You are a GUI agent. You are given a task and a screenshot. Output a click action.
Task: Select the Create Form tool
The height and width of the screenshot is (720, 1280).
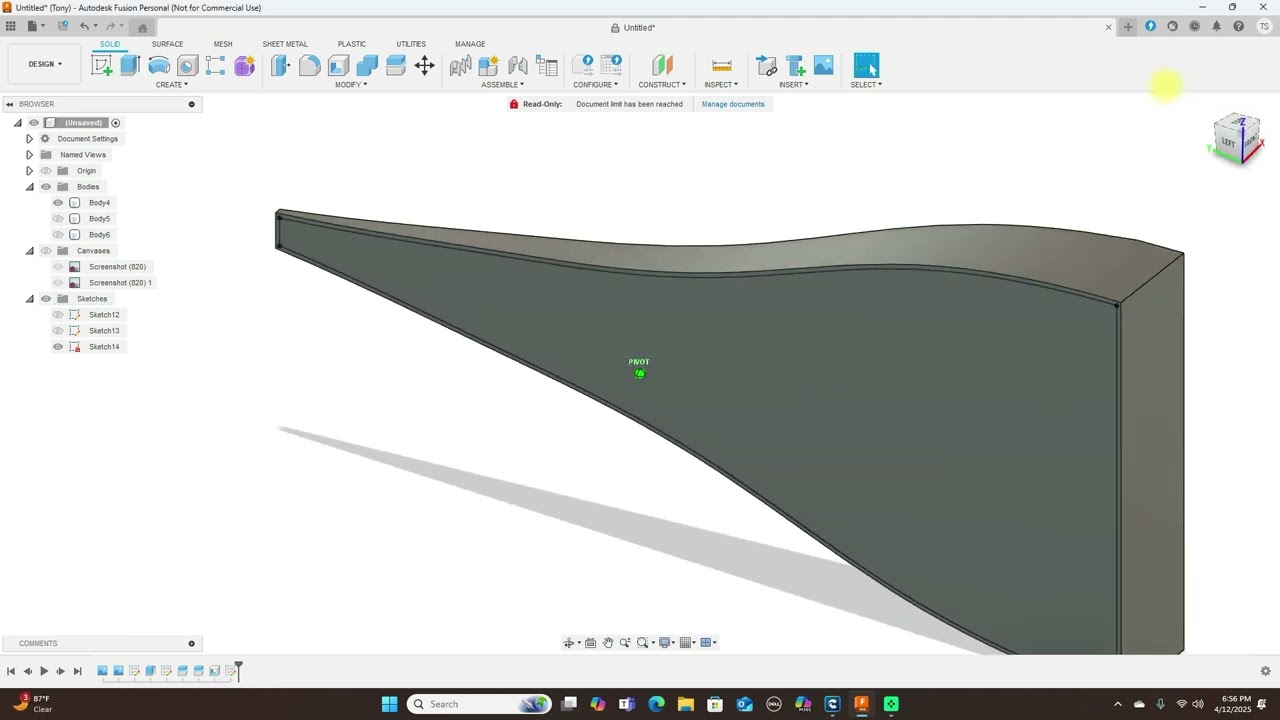pyautogui.click(x=244, y=66)
